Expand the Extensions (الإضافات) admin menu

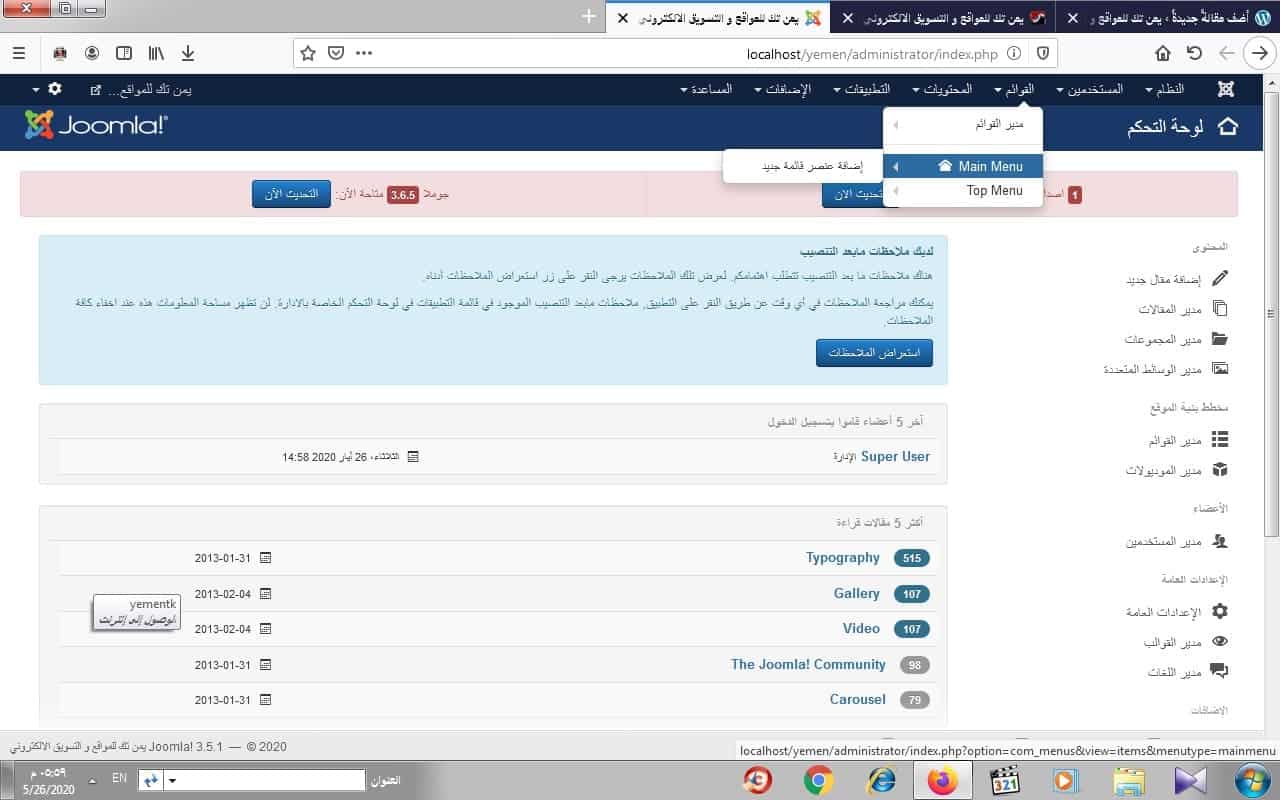[x=781, y=89]
